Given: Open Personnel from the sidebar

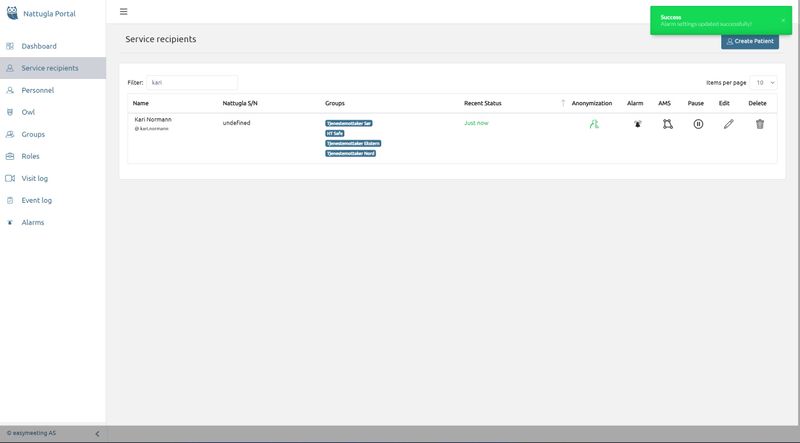Looking at the screenshot, I should (38, 90).
